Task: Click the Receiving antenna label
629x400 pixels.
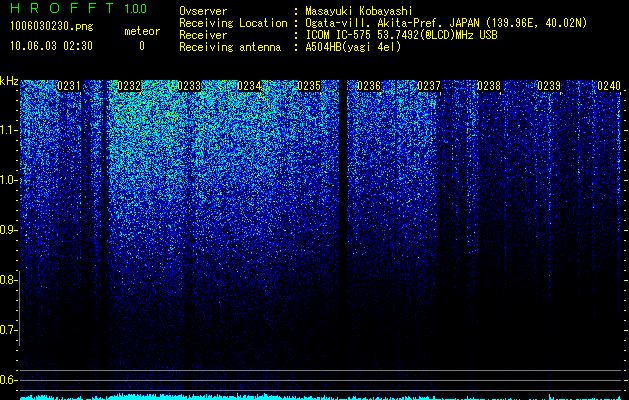Action: [230, 47]
